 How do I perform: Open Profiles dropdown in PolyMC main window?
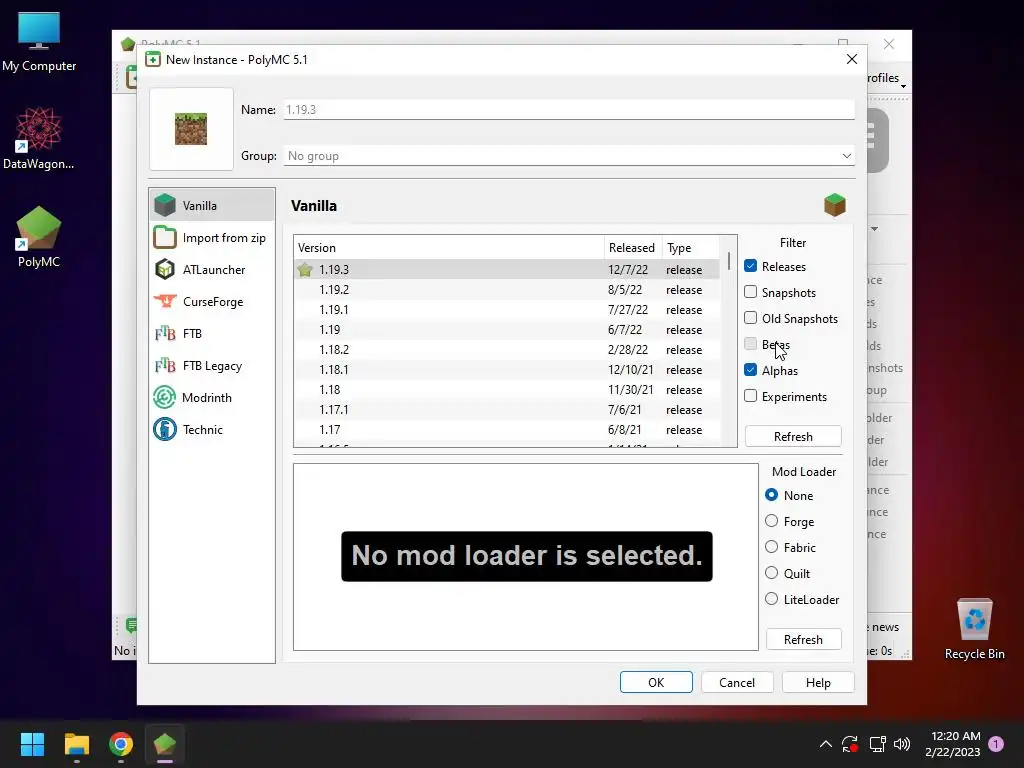coord(887,78)
